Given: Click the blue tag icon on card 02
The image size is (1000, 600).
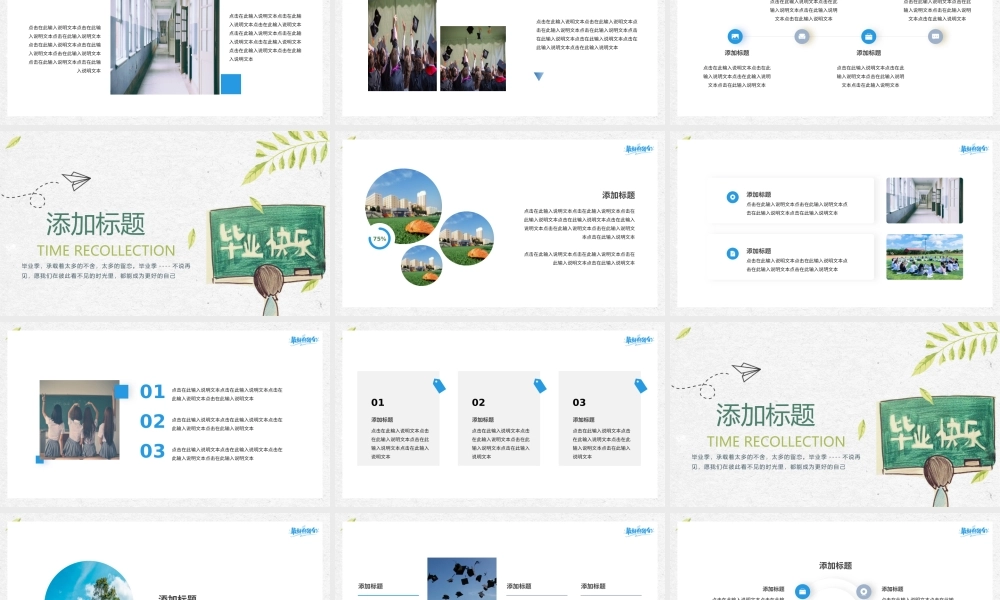Looking at the screenshot, I should (x=540, y=385).
